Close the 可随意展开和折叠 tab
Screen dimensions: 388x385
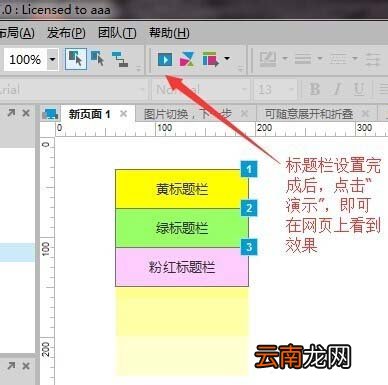[x=366, y=114]
